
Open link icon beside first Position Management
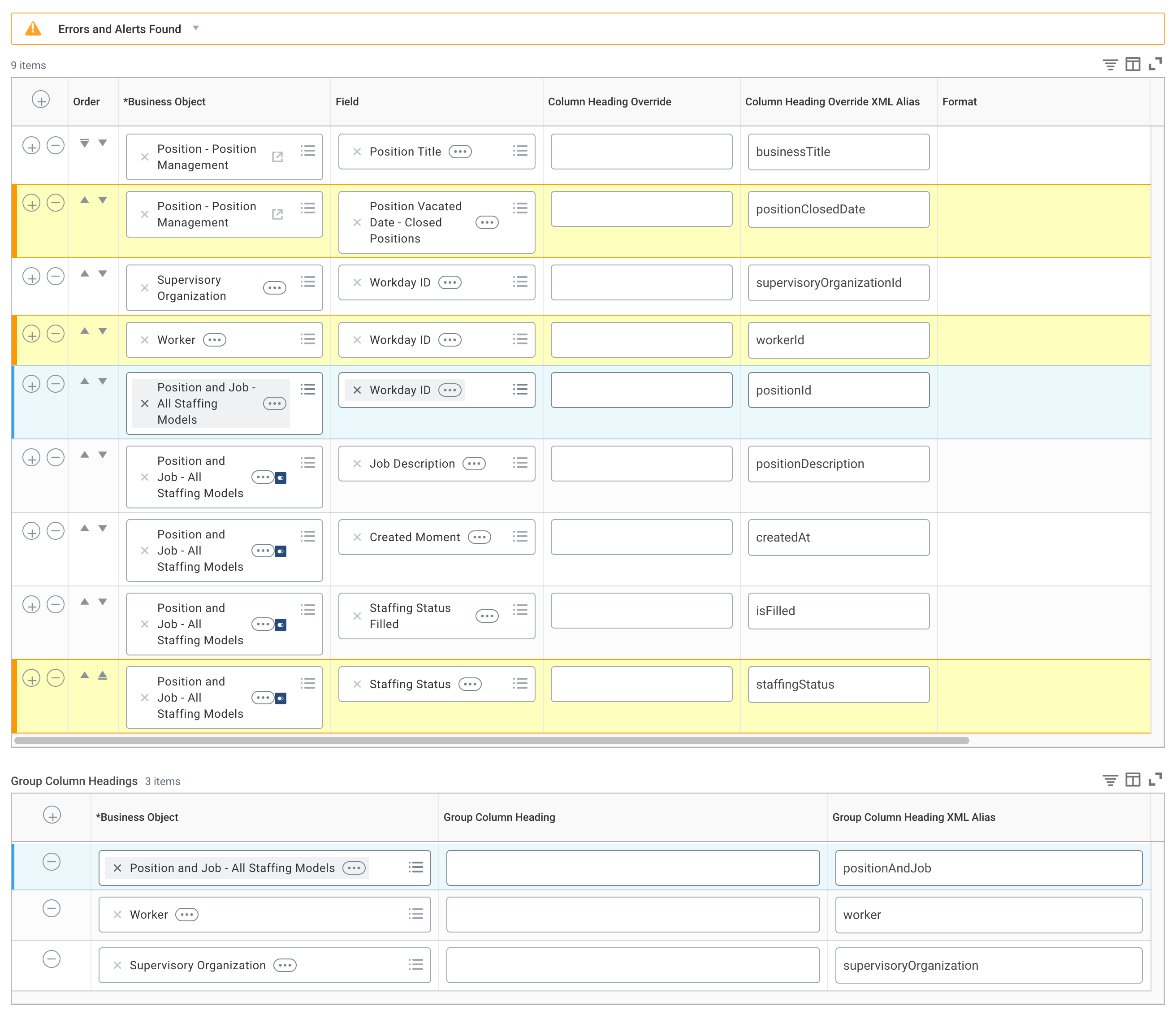pos(277,157)
